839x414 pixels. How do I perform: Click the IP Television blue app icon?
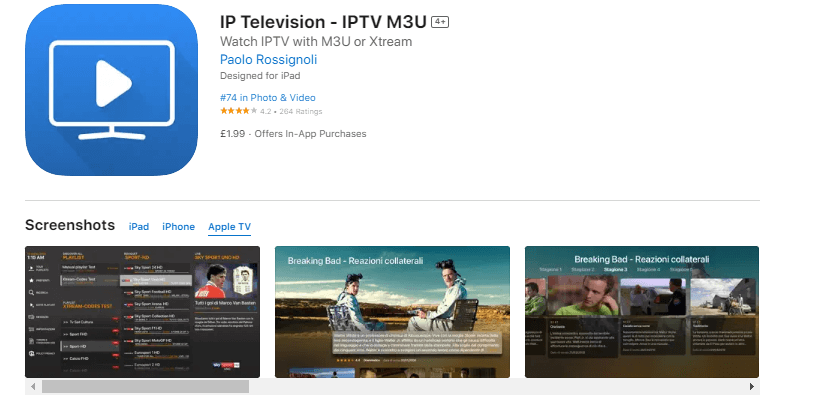(x=111, y=90)
